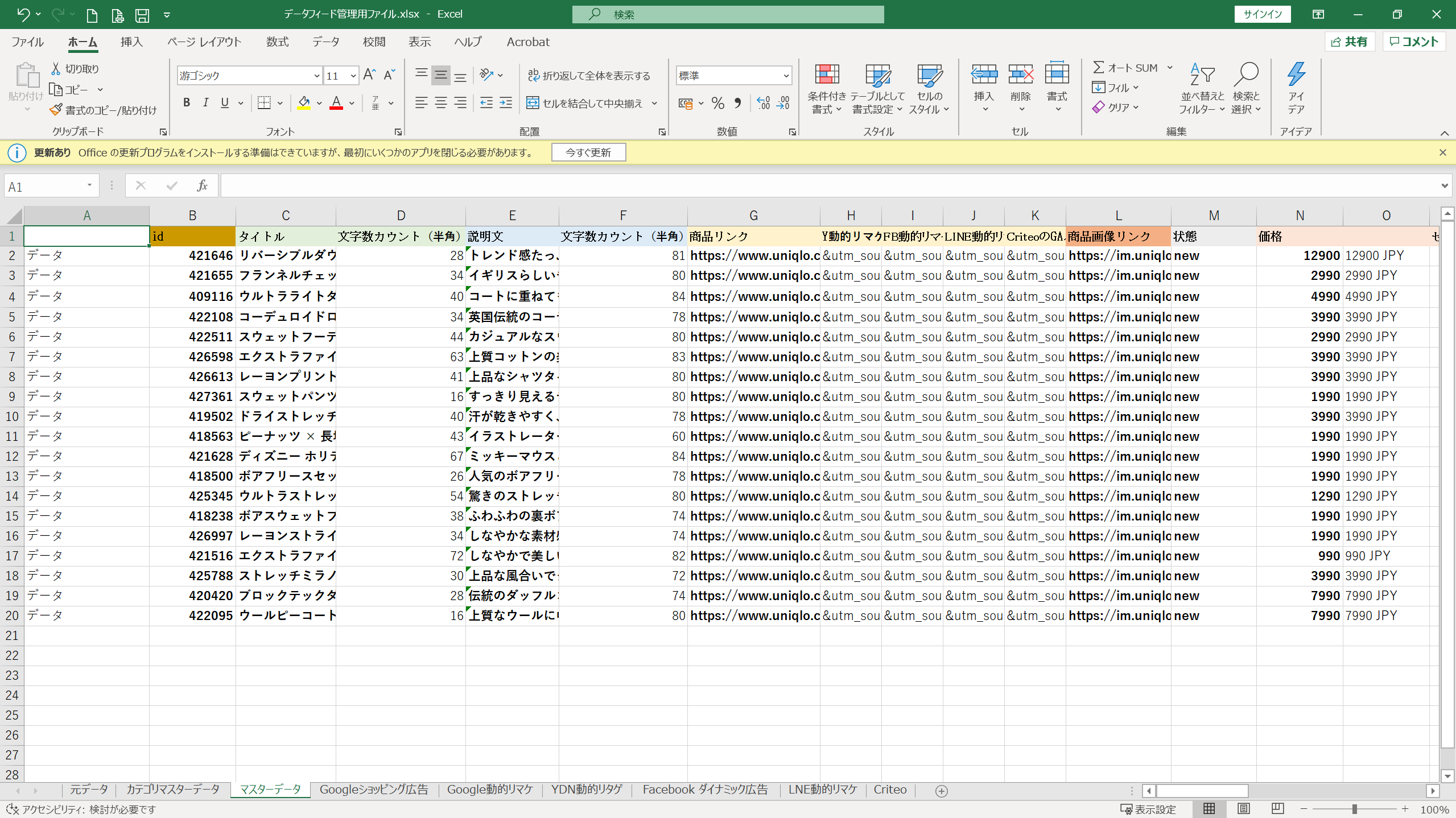Click the Save floppy icon
Screen dimensions: 1456x818
(x=142, y=15)
